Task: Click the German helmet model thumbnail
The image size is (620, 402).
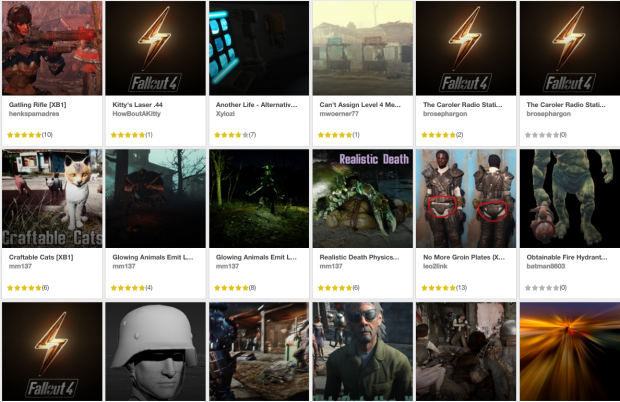Action: coord(155,352)
